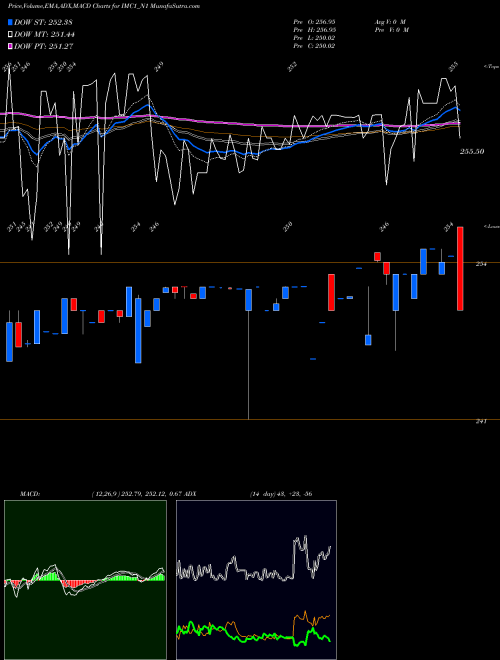Click the white DOW MT legend swatch

click(10, 35)
